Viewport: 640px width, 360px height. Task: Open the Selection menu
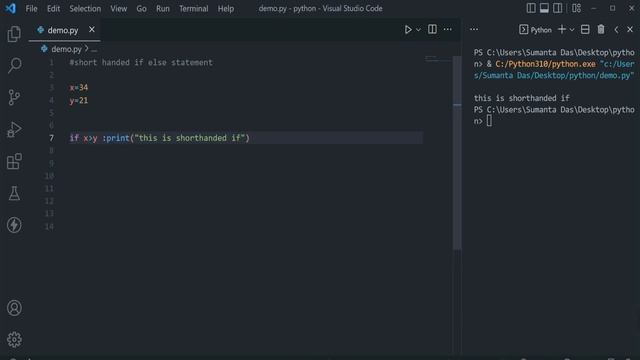pos(85,9)
